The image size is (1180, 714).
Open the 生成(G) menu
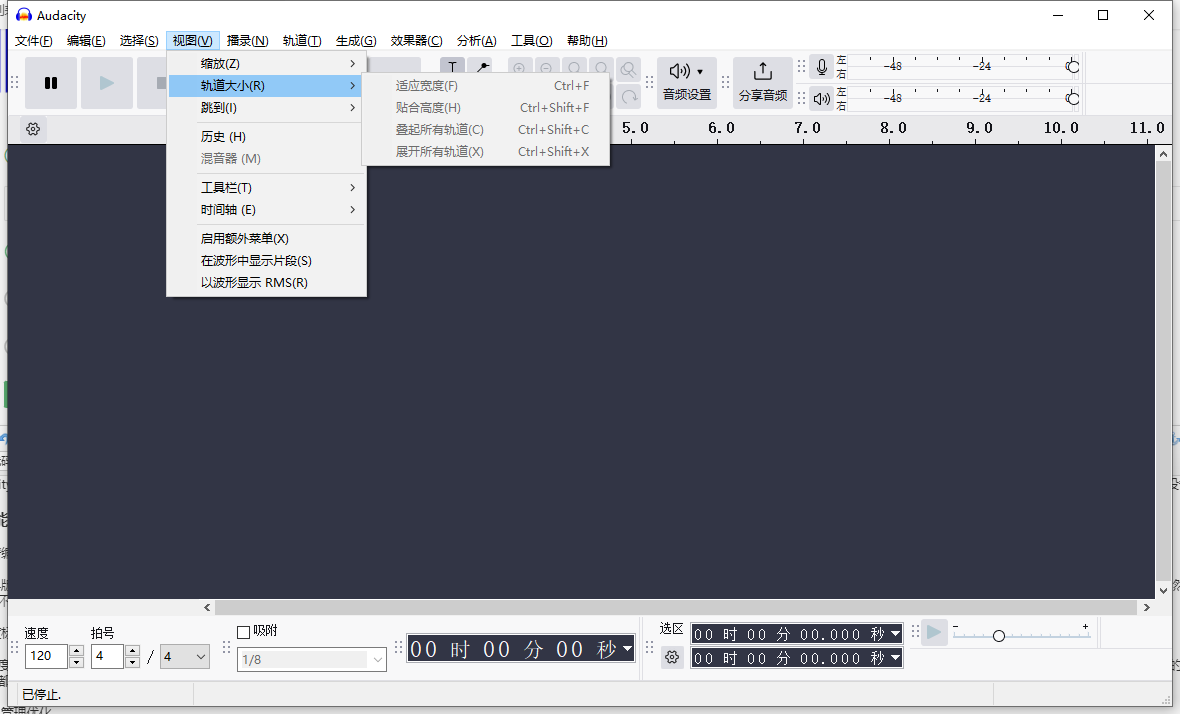click(x=356, y=41)
